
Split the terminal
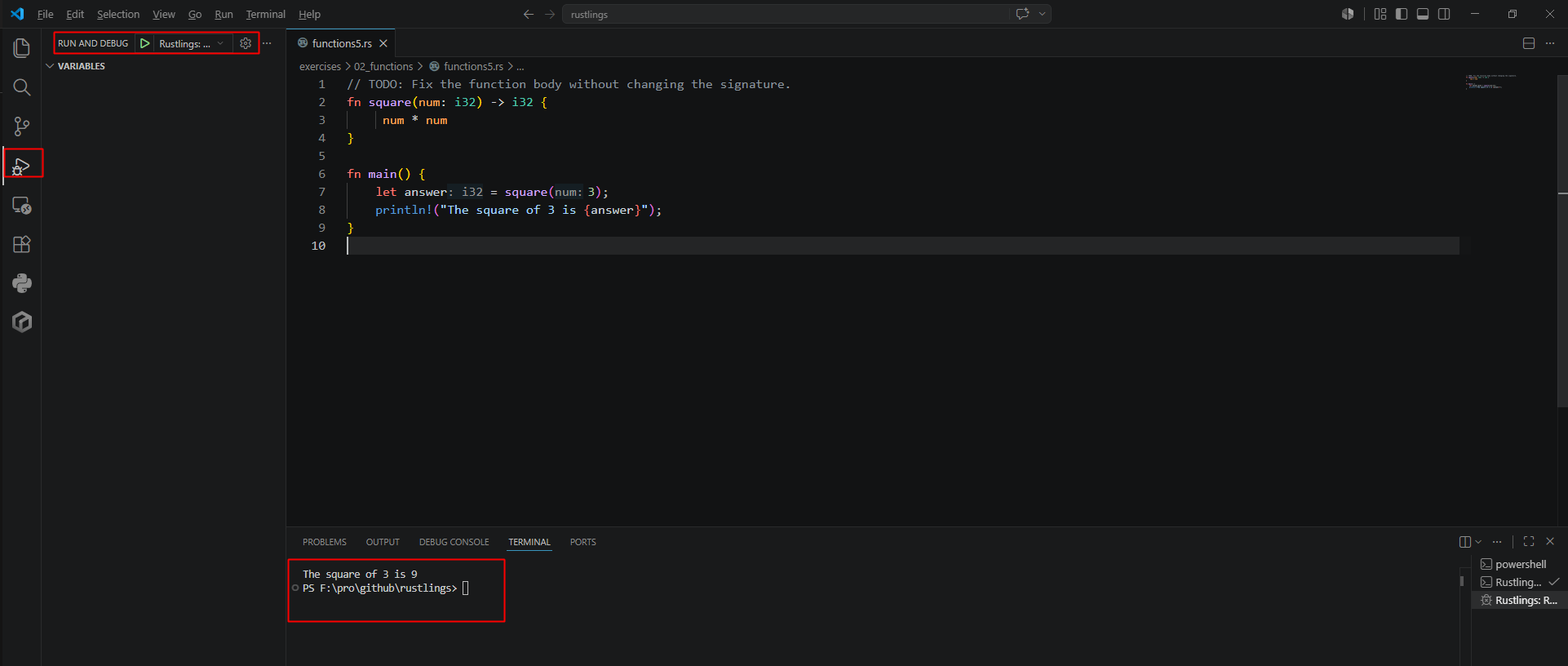[1465, 542]
